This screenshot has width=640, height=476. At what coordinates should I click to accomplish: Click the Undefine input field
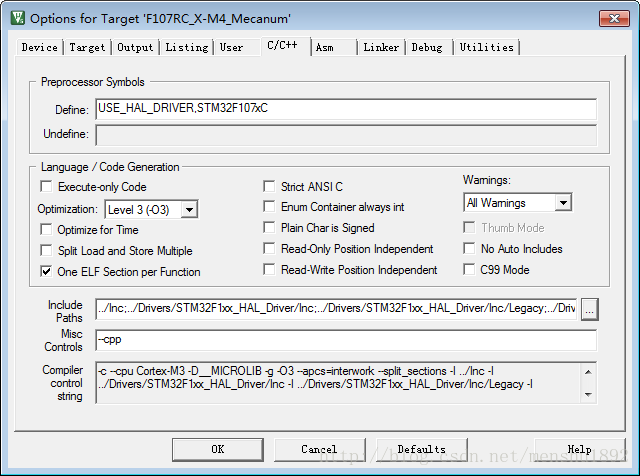pyautogui.click(x=346, y=135)
